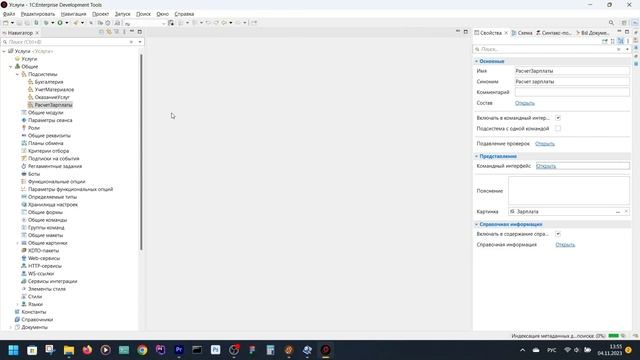The width and height of the screenshot is (640, 360).
Task: Click the Сервисы интеграции node icon
Action: tap(24, 281)
